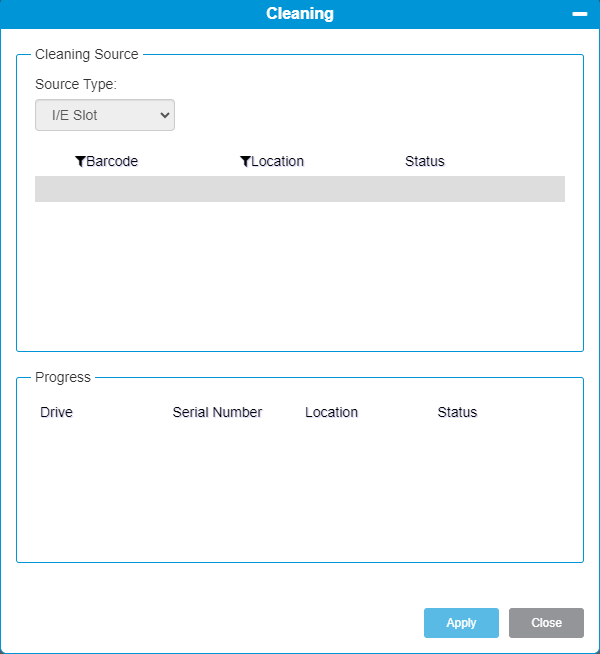Click the Source Type label

[76, 85]
